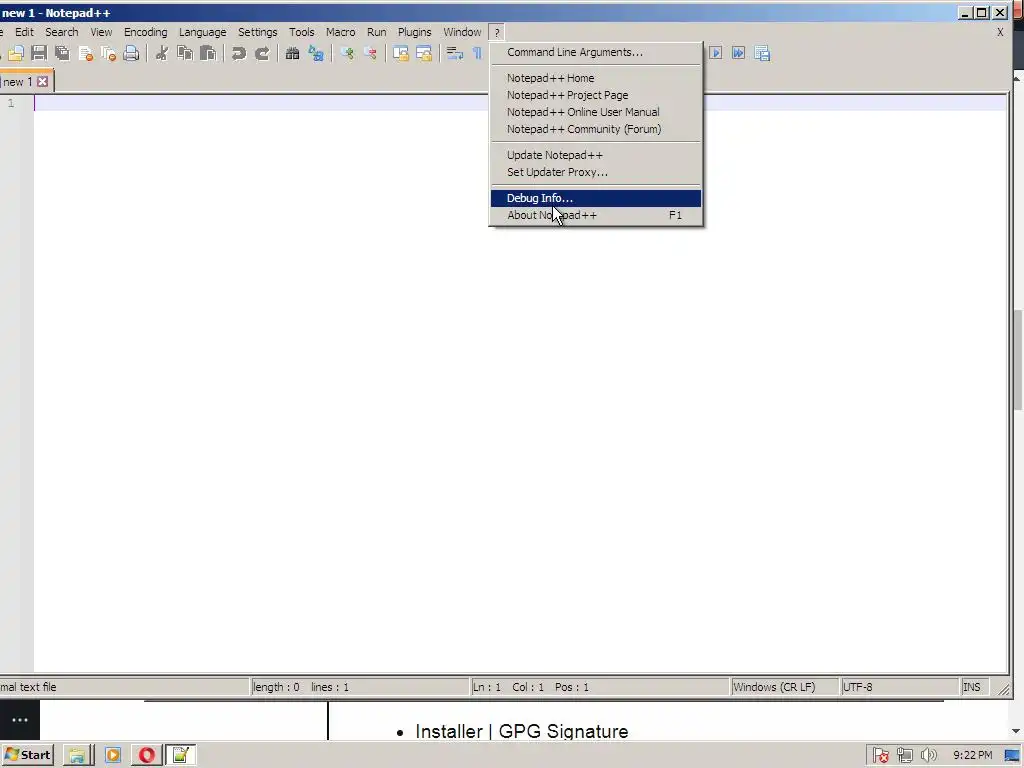Choose Notepad++ Online User Manual entry

coord(596,112)
